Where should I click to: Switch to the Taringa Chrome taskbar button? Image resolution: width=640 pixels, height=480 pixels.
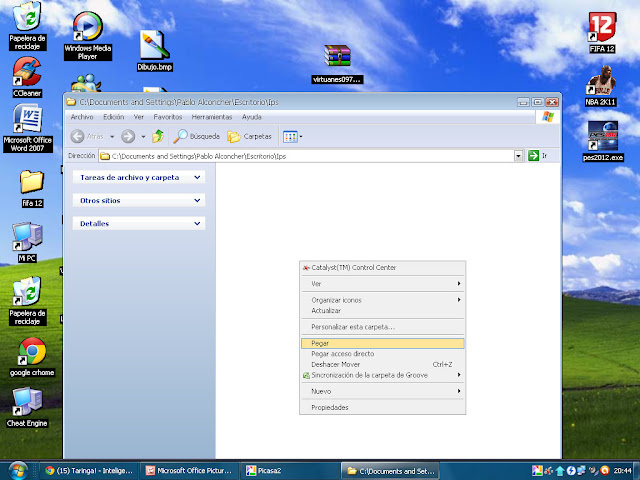point(89,471)
